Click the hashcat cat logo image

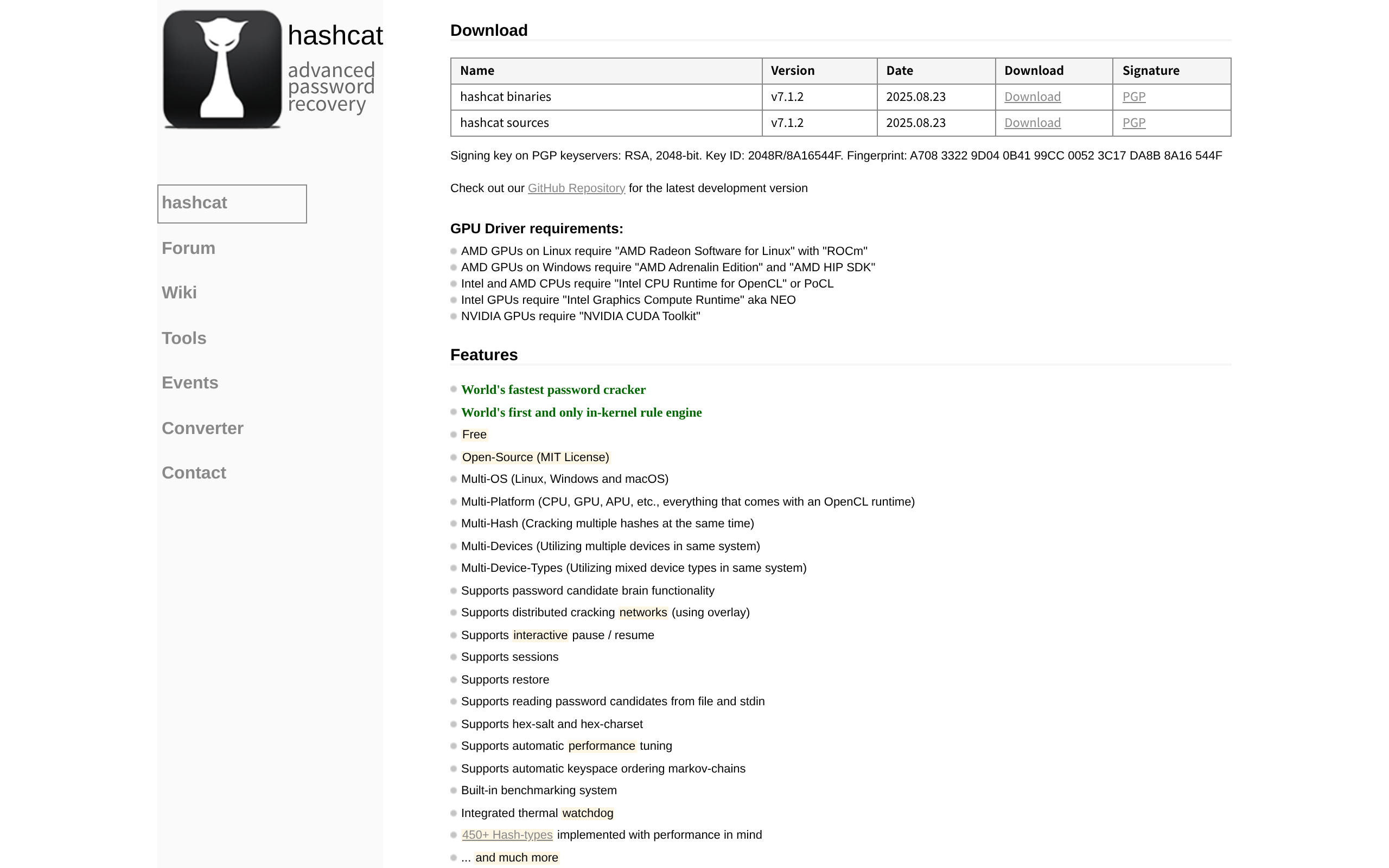click(x=222, y=69)
